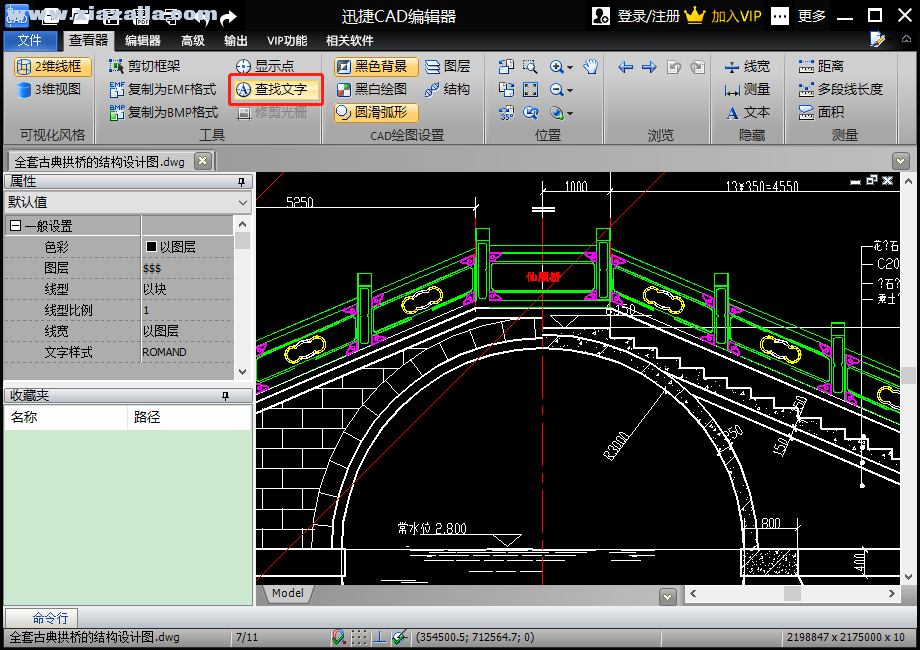
Task: Switch to the 相关软件 ribbon tab
Action: tap(350, 40)
